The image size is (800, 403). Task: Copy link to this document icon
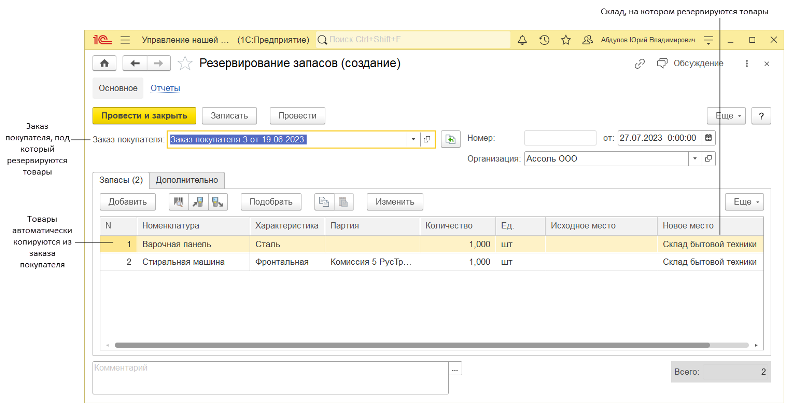pos(639,64)
